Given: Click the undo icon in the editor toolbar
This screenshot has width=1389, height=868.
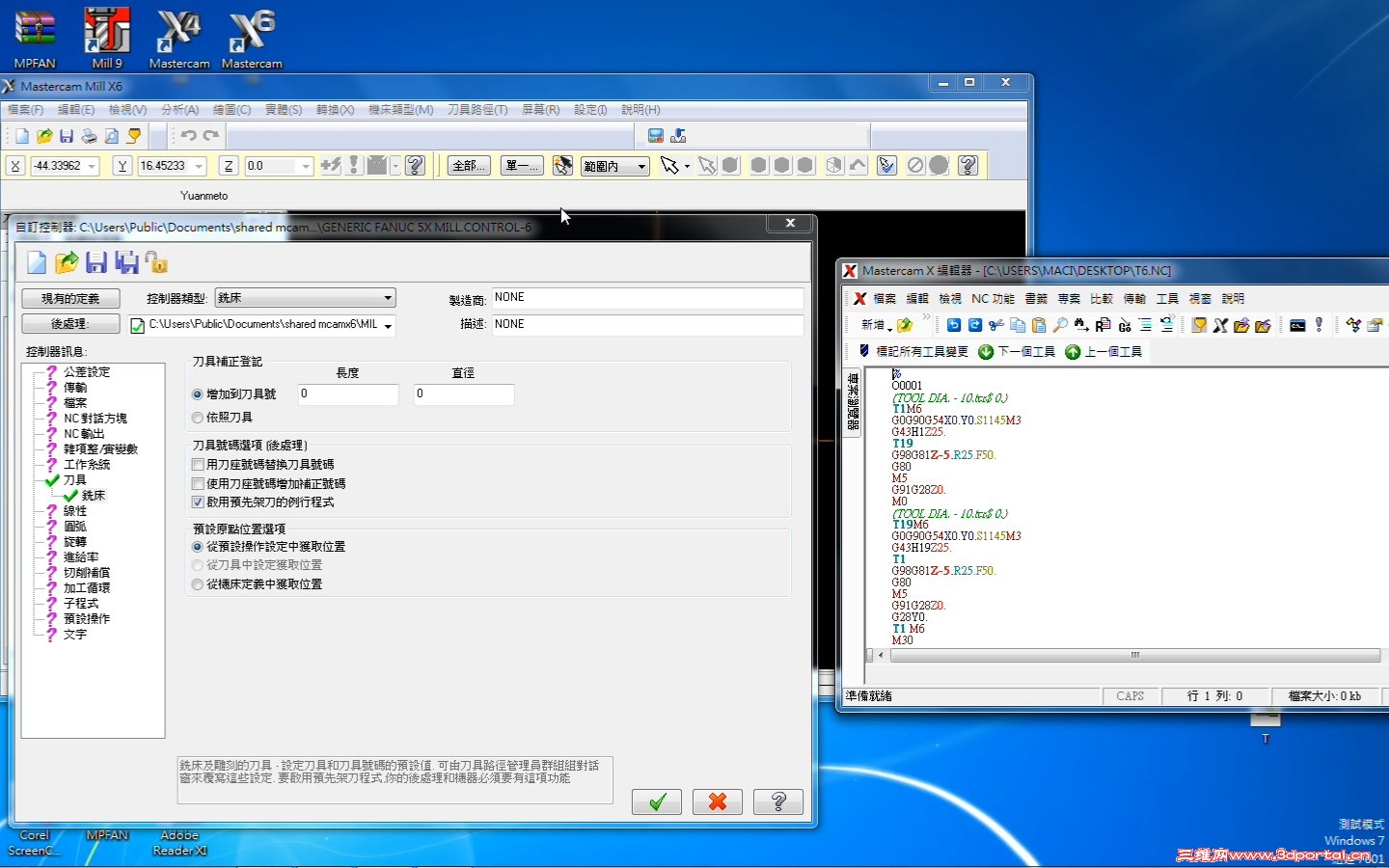Looking at the screenshot, I should tap(954, 325).
